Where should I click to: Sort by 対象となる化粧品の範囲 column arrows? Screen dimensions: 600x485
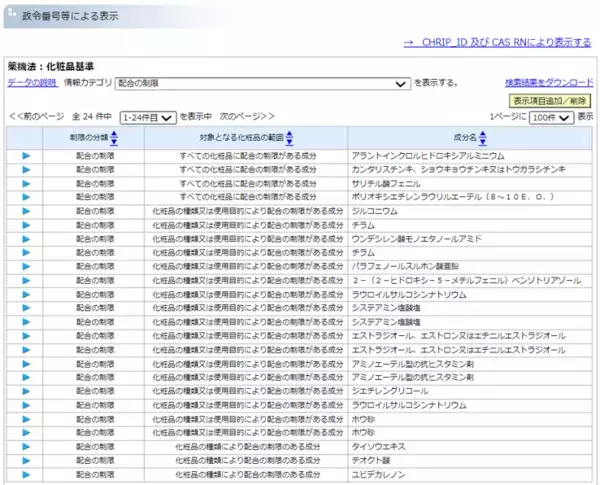click(x=289, y=138)
